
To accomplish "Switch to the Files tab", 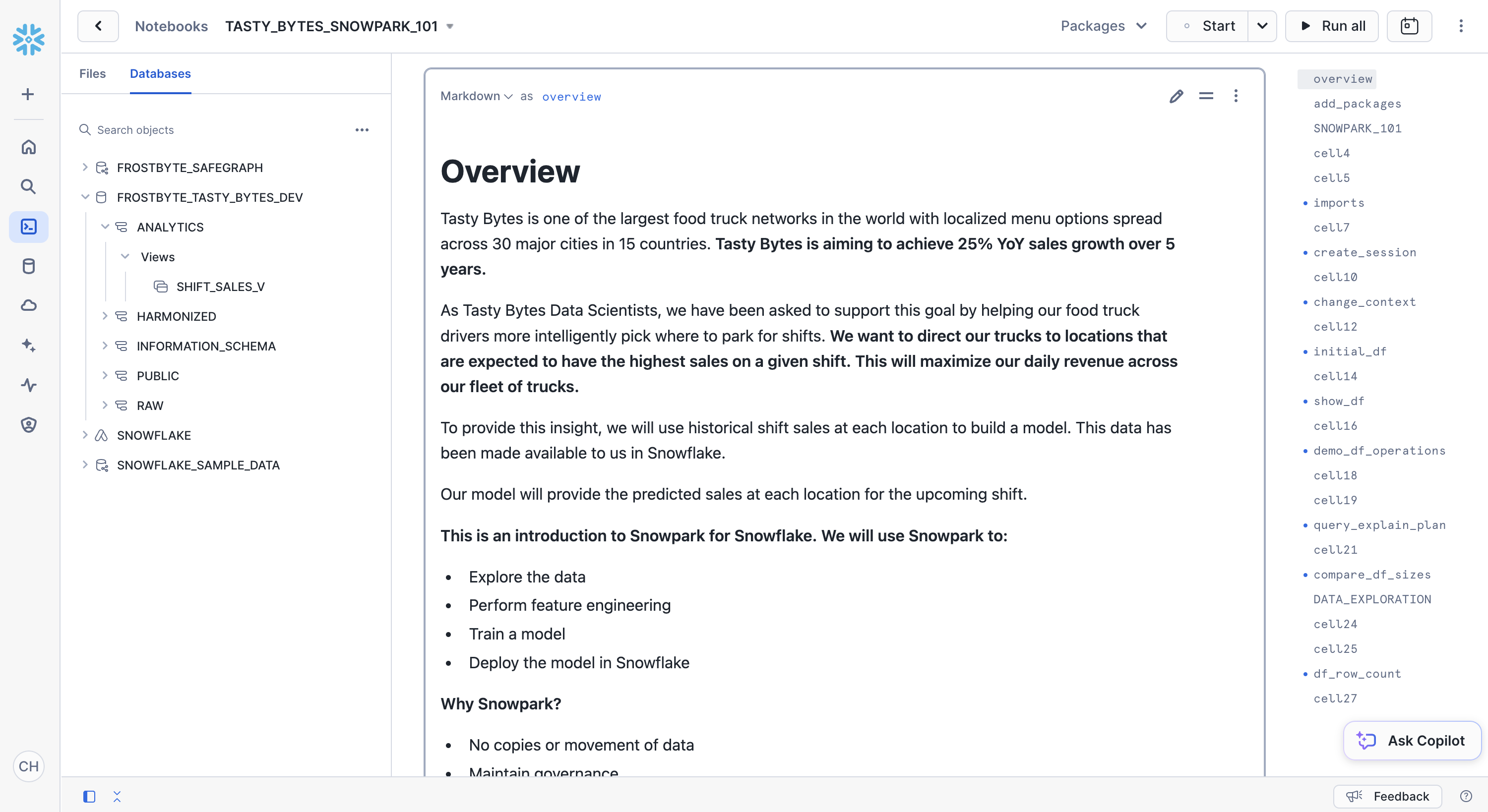I will pyautogui.click(x=92, y=73).
